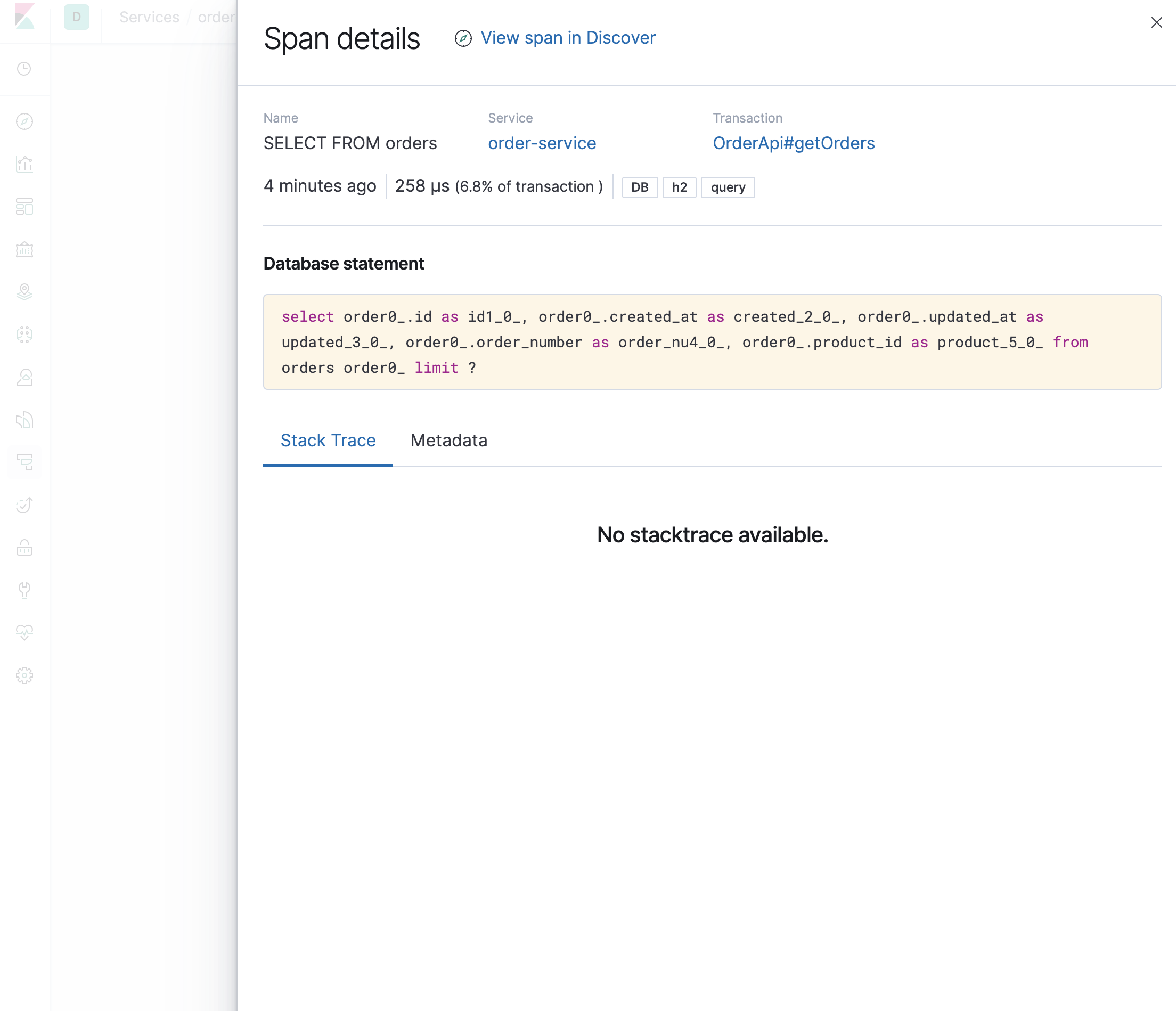This screenshot has width=1176, height=1011.
Task: Open Visualize in the sidebar
Action: pyautogui.click(x=24, y=164)
